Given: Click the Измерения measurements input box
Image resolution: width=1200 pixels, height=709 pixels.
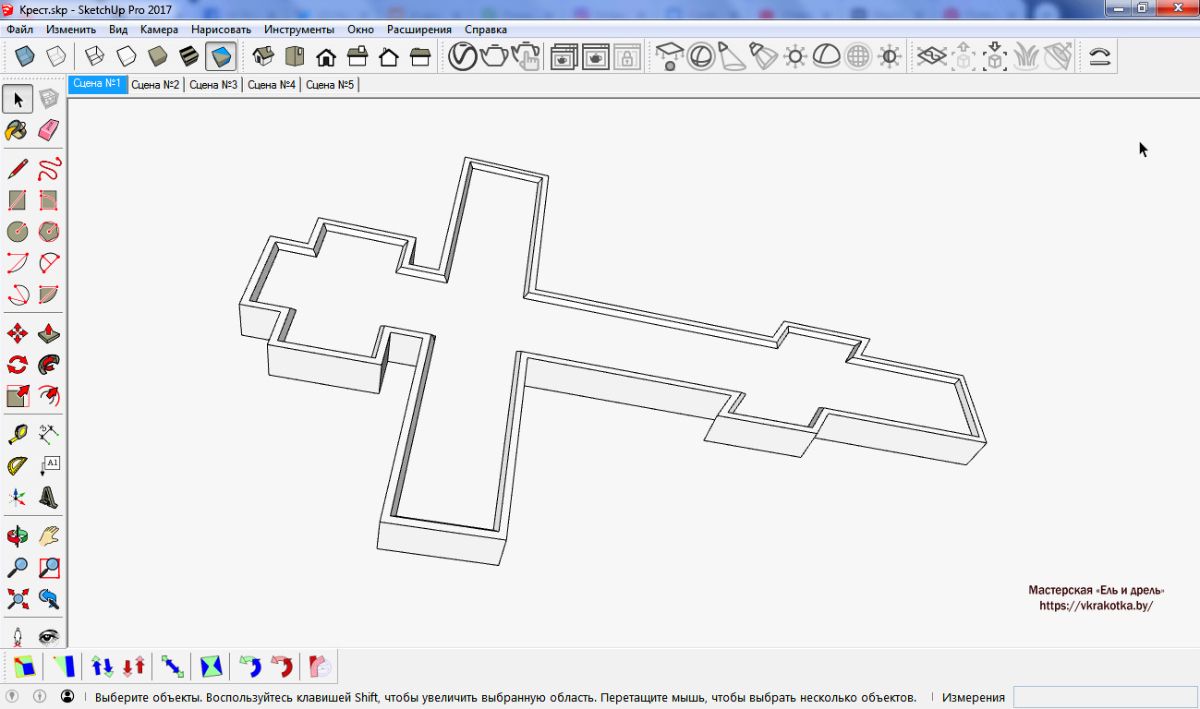Looking at the screenshot, I should [1104, 697].
